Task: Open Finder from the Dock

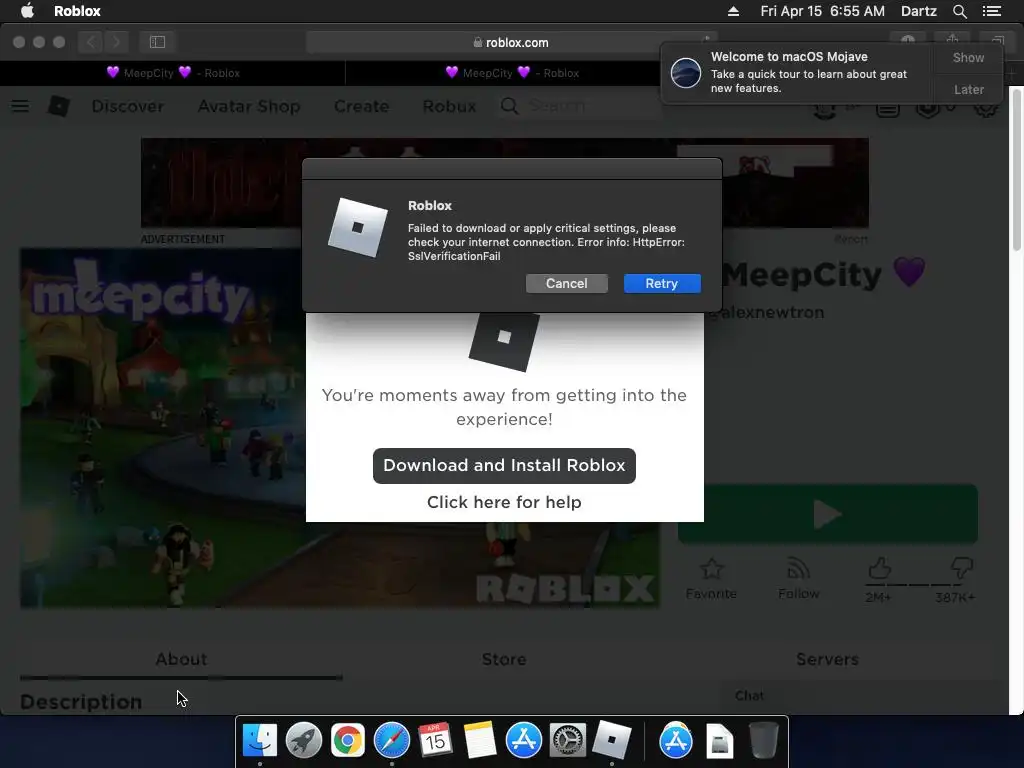Action: (260, 741)
